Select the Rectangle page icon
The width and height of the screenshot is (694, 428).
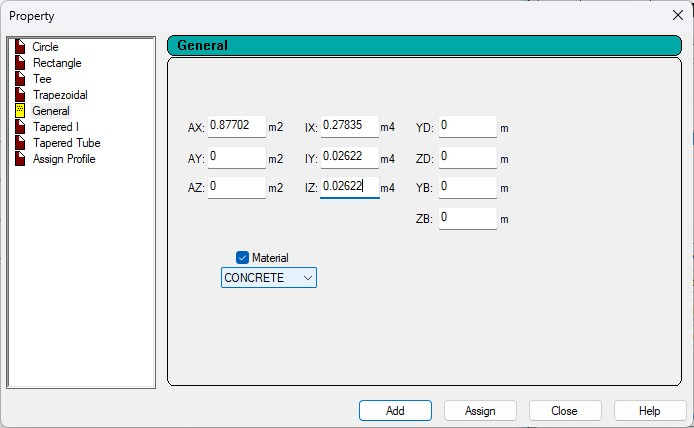point(20,63)
